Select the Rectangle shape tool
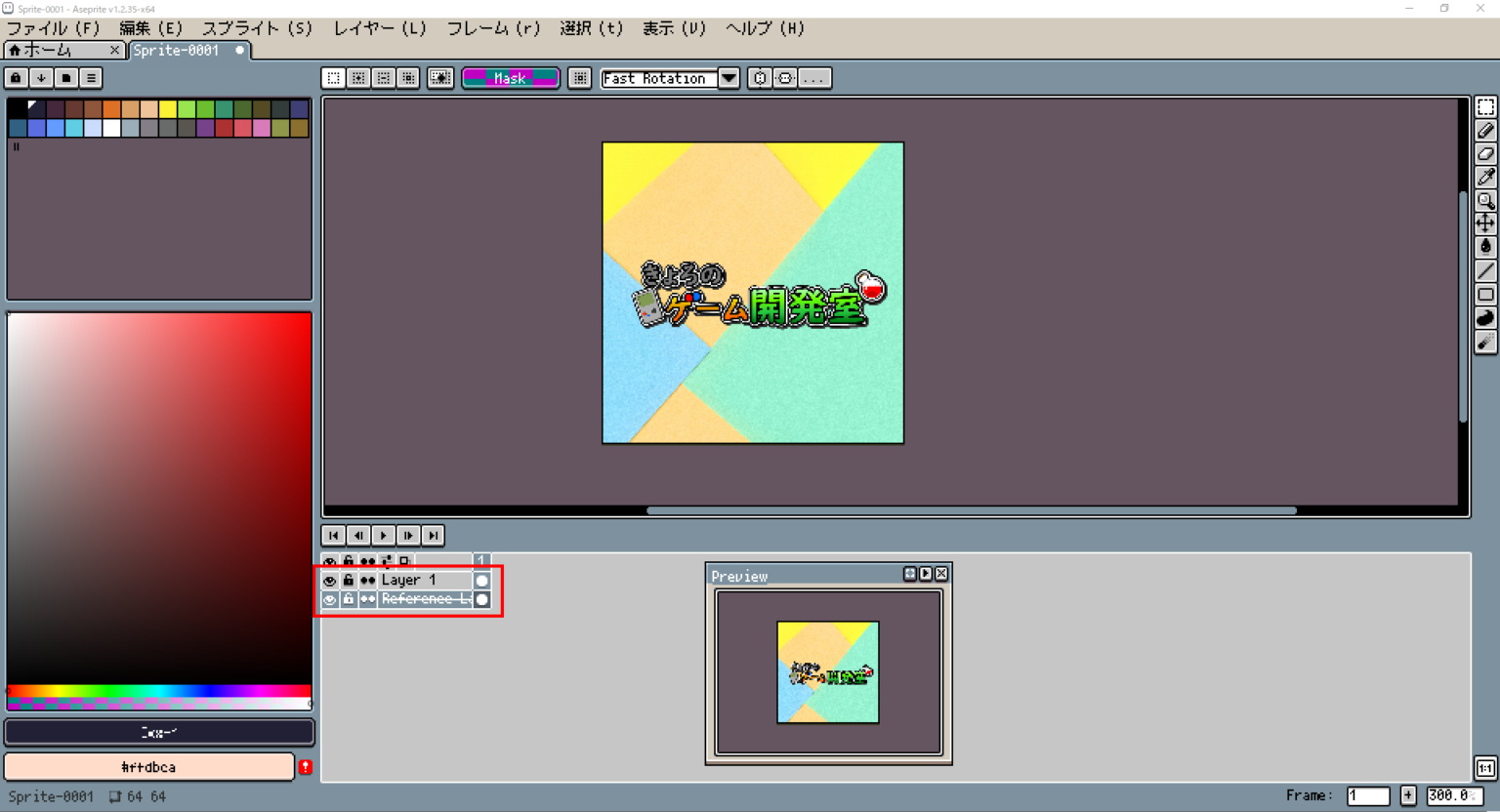1500x812 pixels. (x=1485, y=295)
